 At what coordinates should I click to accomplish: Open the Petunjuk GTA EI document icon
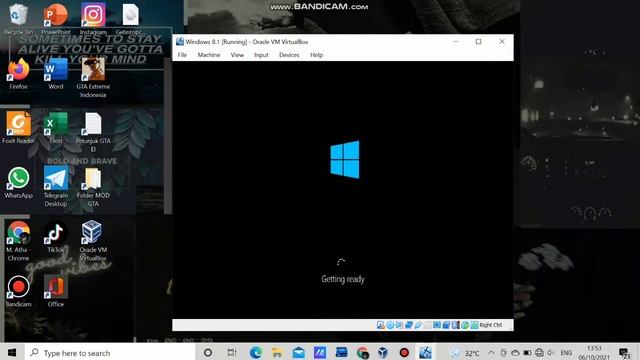coord(93,132)
